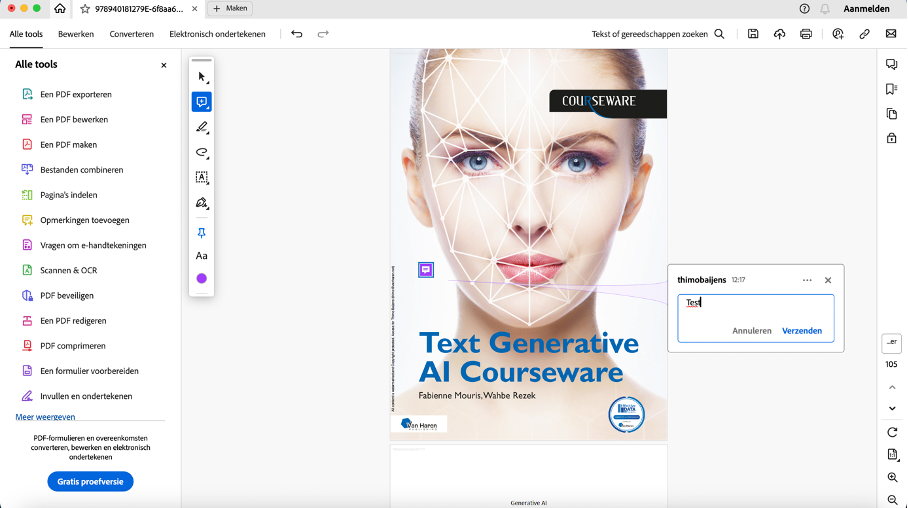908x508 pixels.
Task: Open search with magnifier icon
Action: pos(719,34)
